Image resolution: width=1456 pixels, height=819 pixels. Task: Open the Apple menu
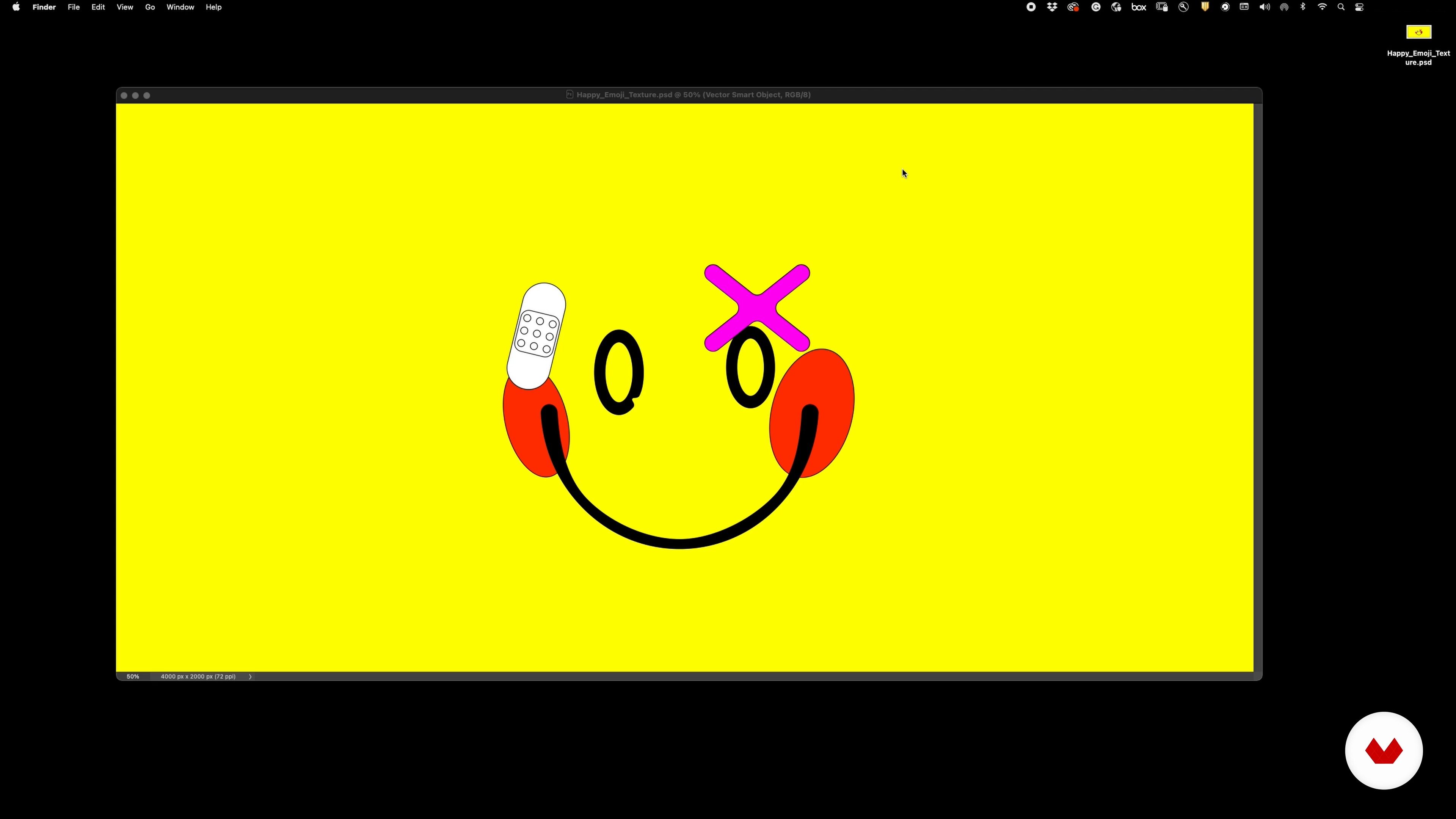[x=16, y=7]
